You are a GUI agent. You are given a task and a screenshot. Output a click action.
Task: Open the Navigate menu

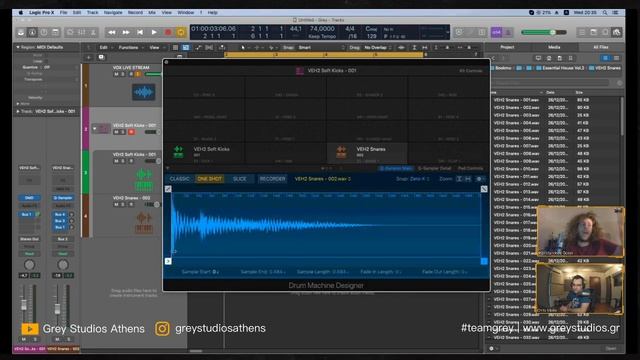113,13
